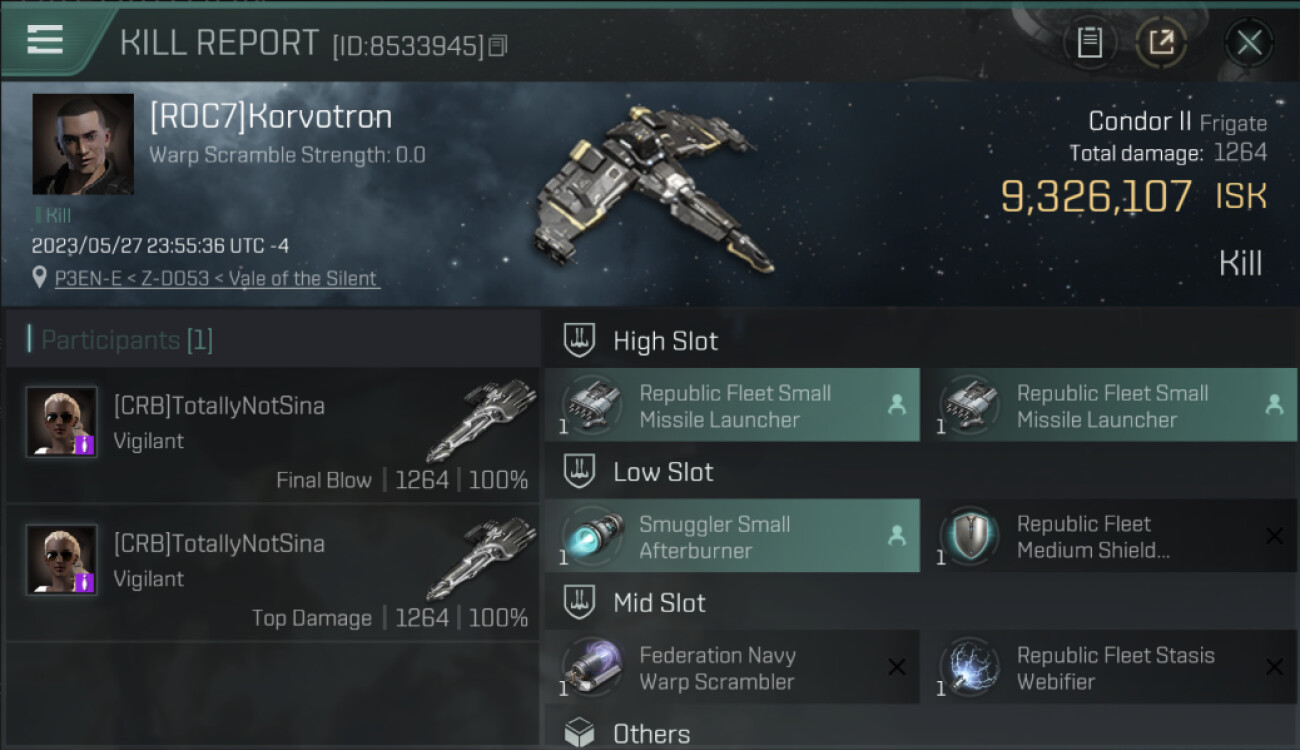1300x750 pixels.
Task: Click the X on Republic Fleet Stasis Webifier
Action: pyautogui.click(x=1274, y=667)
